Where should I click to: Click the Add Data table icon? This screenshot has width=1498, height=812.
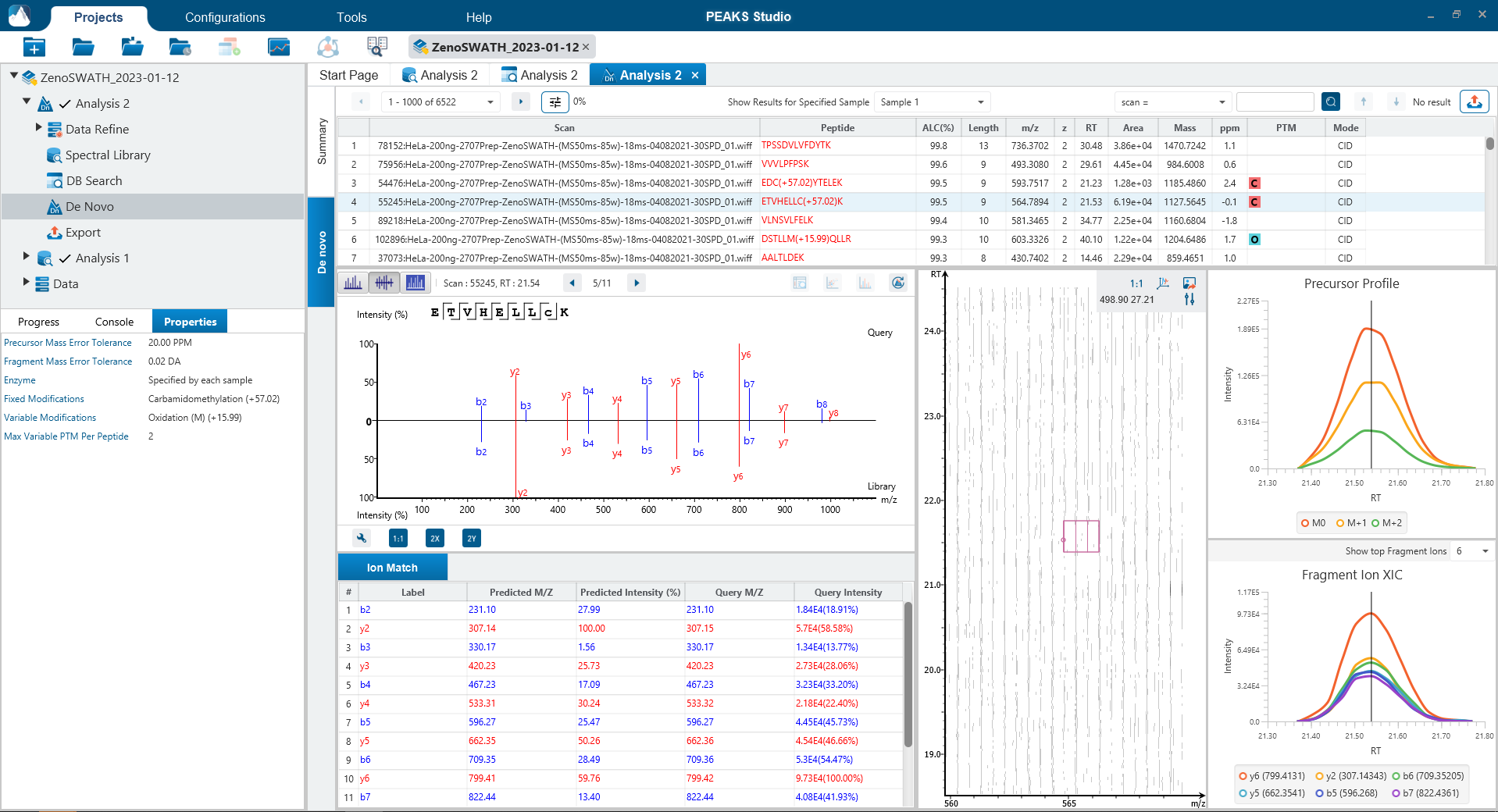[x=229, y=47]
